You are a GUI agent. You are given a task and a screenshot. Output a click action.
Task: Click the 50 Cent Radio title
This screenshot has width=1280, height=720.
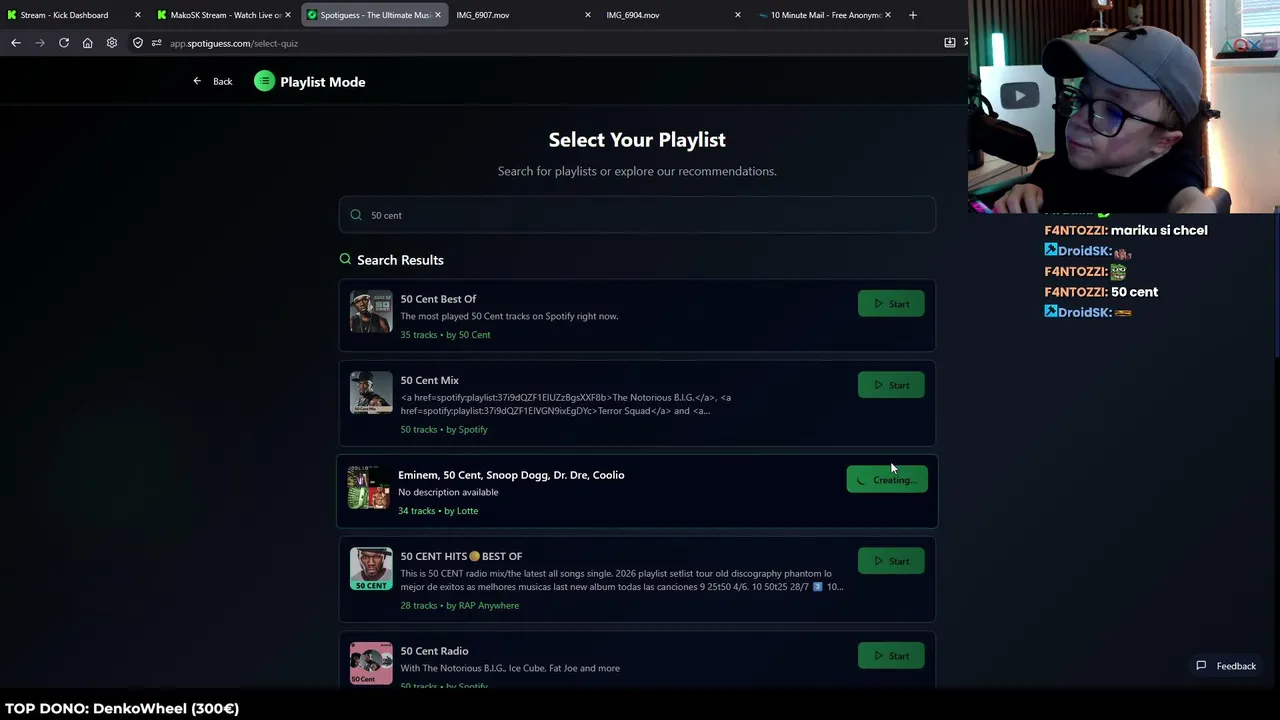[x=434, y=651]
